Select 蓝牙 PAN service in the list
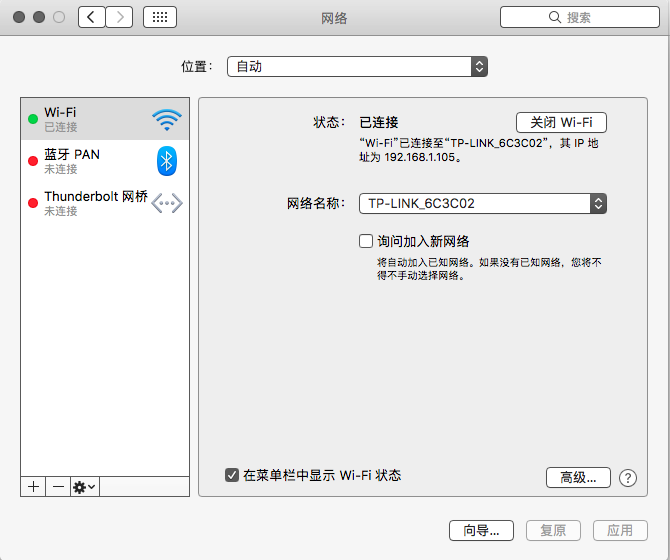 tap(105, 161)
